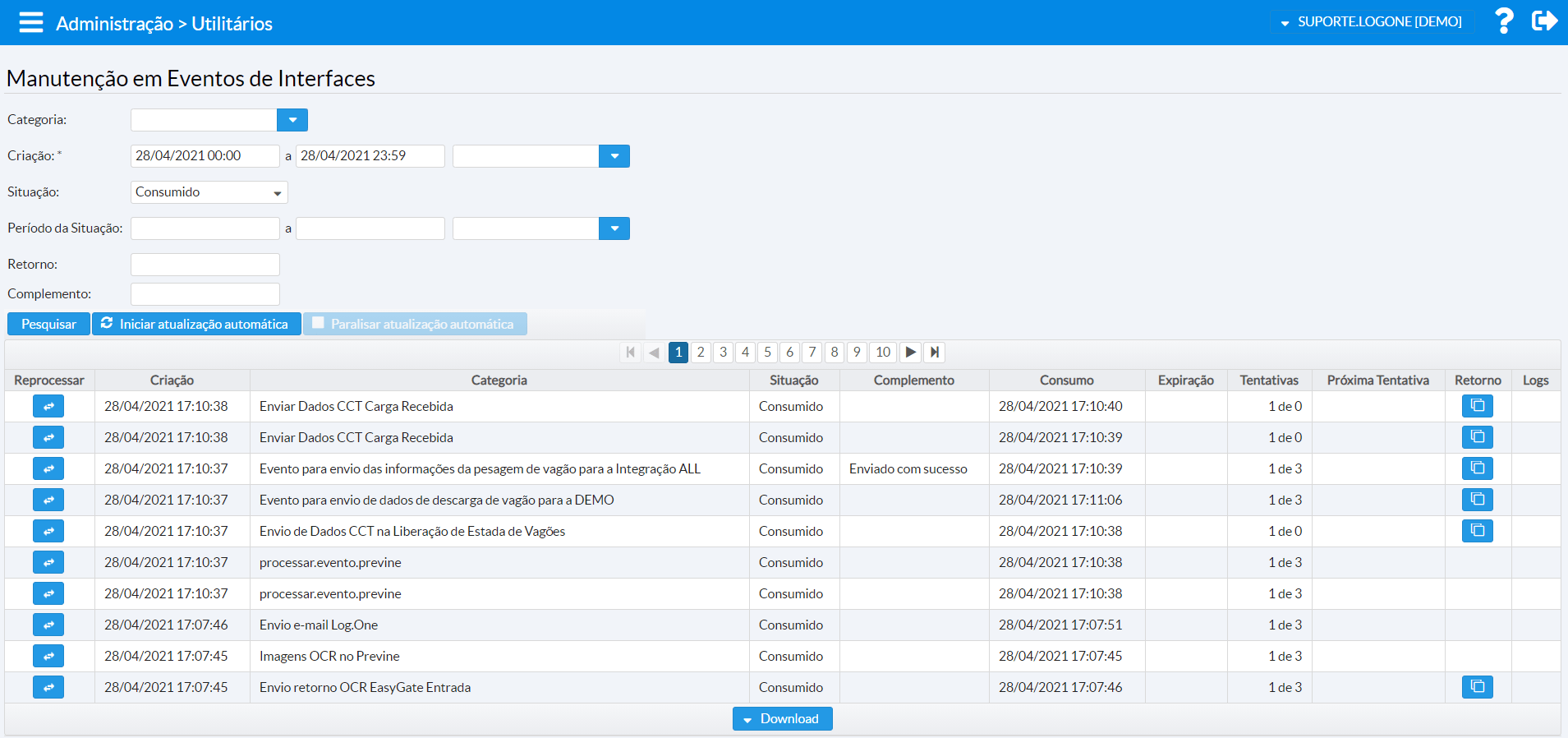Open the Situação Consumido select
This screenshot has height=738, width=1568.
click(x=209, y=192)
